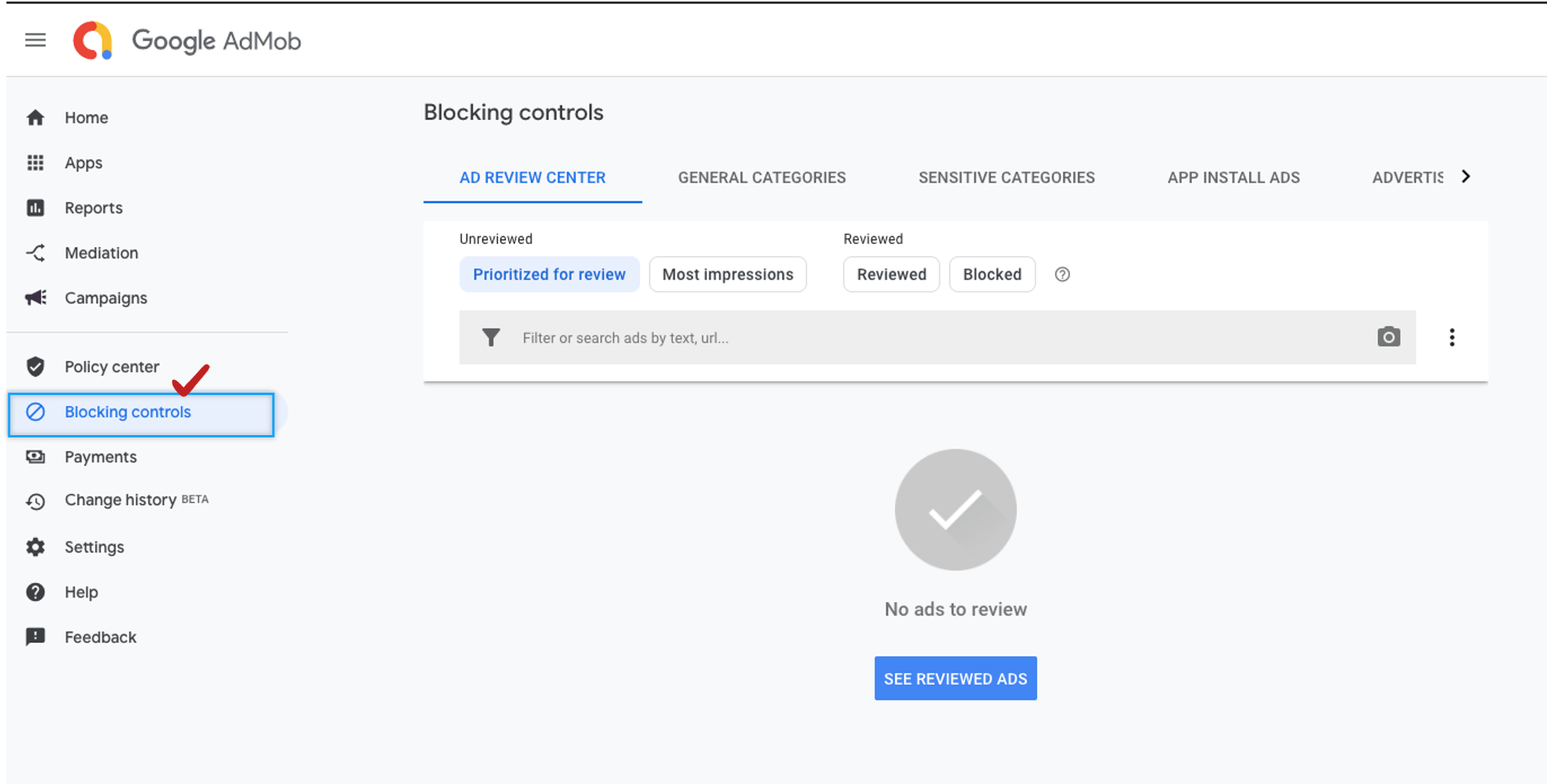The height and width of the screenshot is (784, 1547).
Task: Open the three-dot more options menu
Action: [1451, 337]
